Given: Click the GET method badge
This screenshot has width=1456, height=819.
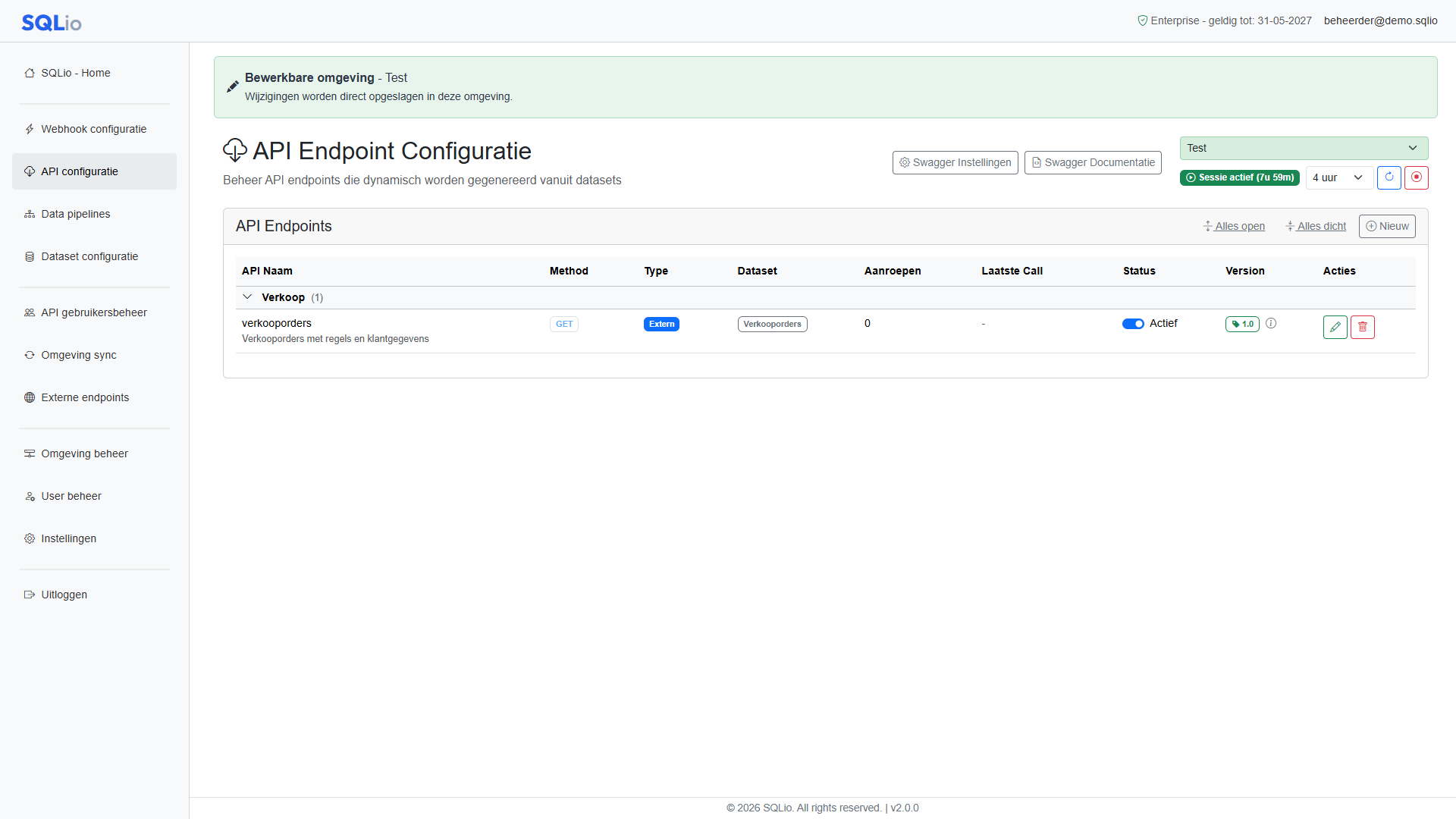Looking at the screenshot, I should pyautogui.click(x=563, y=324).
